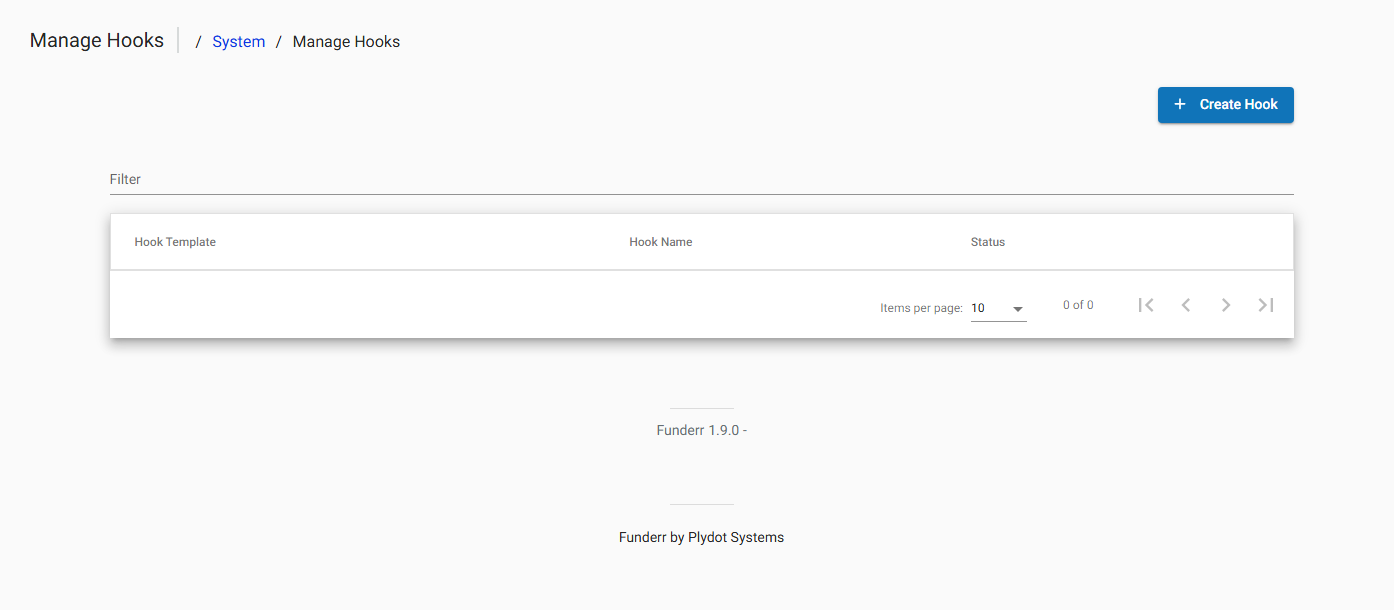Focus the Filter input field
Image resolution: width=1394 pixels, height=610 pixels.
coord(700,180)
